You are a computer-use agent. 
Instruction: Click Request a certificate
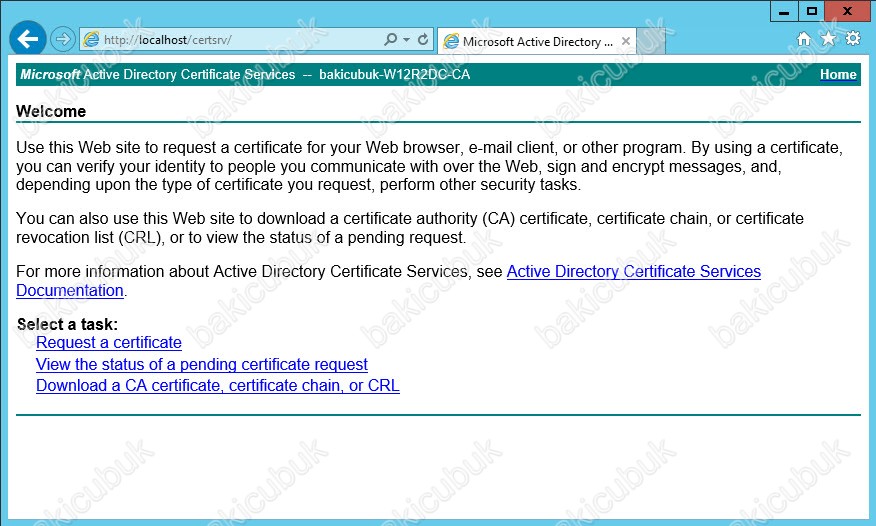point(109,342)
